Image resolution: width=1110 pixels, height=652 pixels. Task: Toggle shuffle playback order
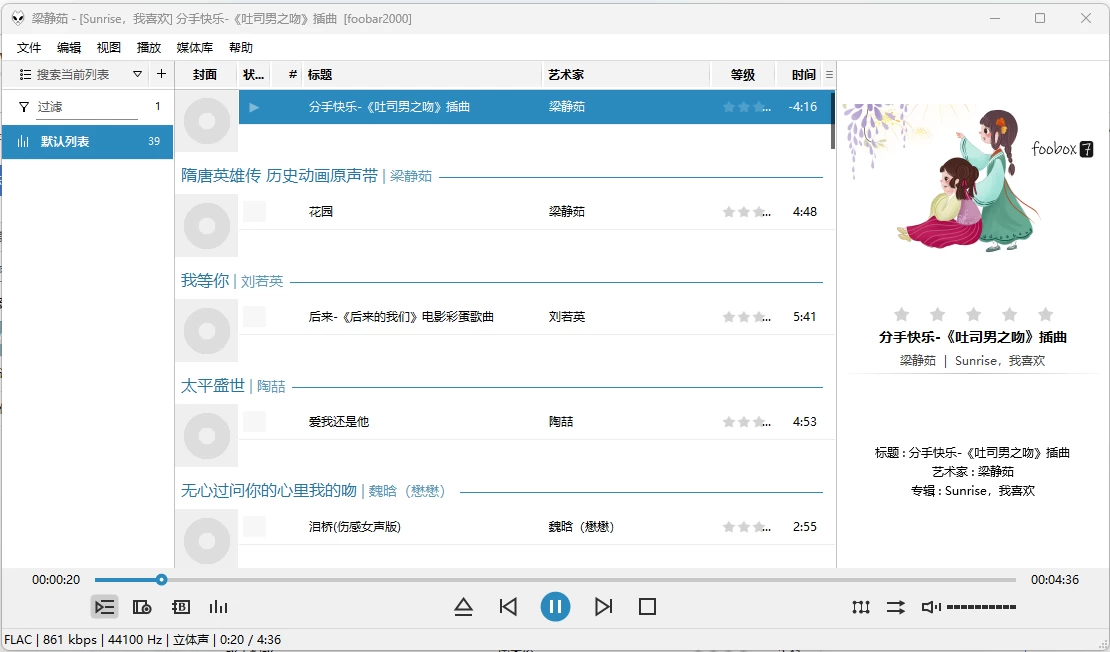pyautogui.click(x=895, y=606)
